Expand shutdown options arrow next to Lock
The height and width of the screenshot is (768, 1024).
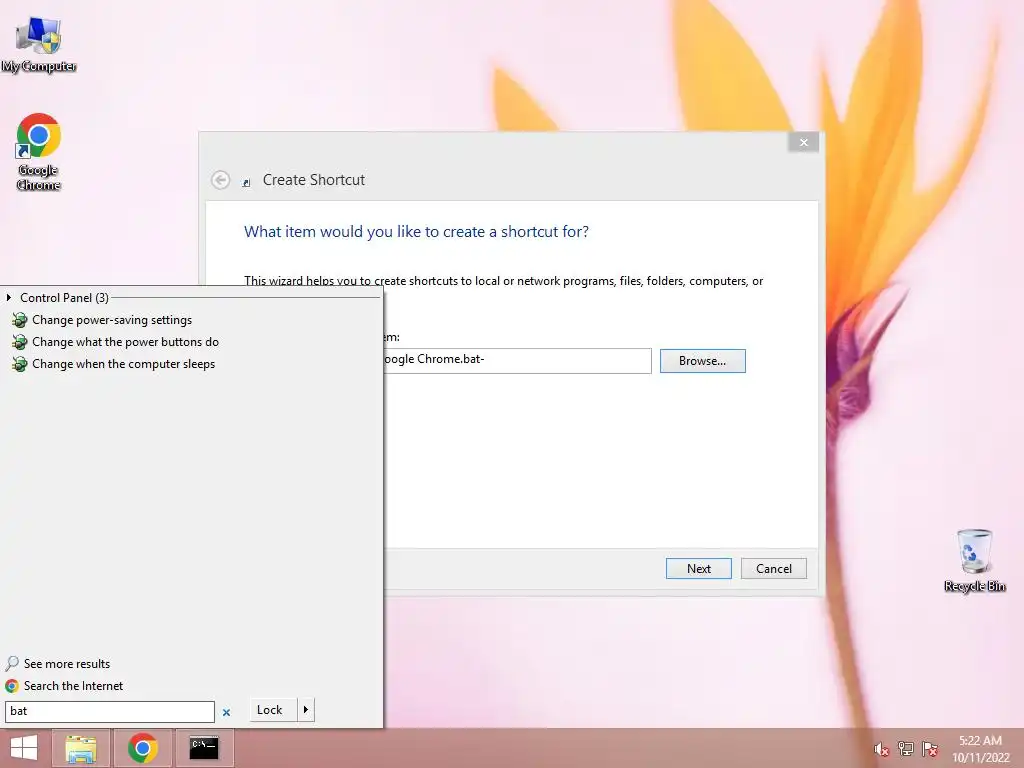click(306, 710)
